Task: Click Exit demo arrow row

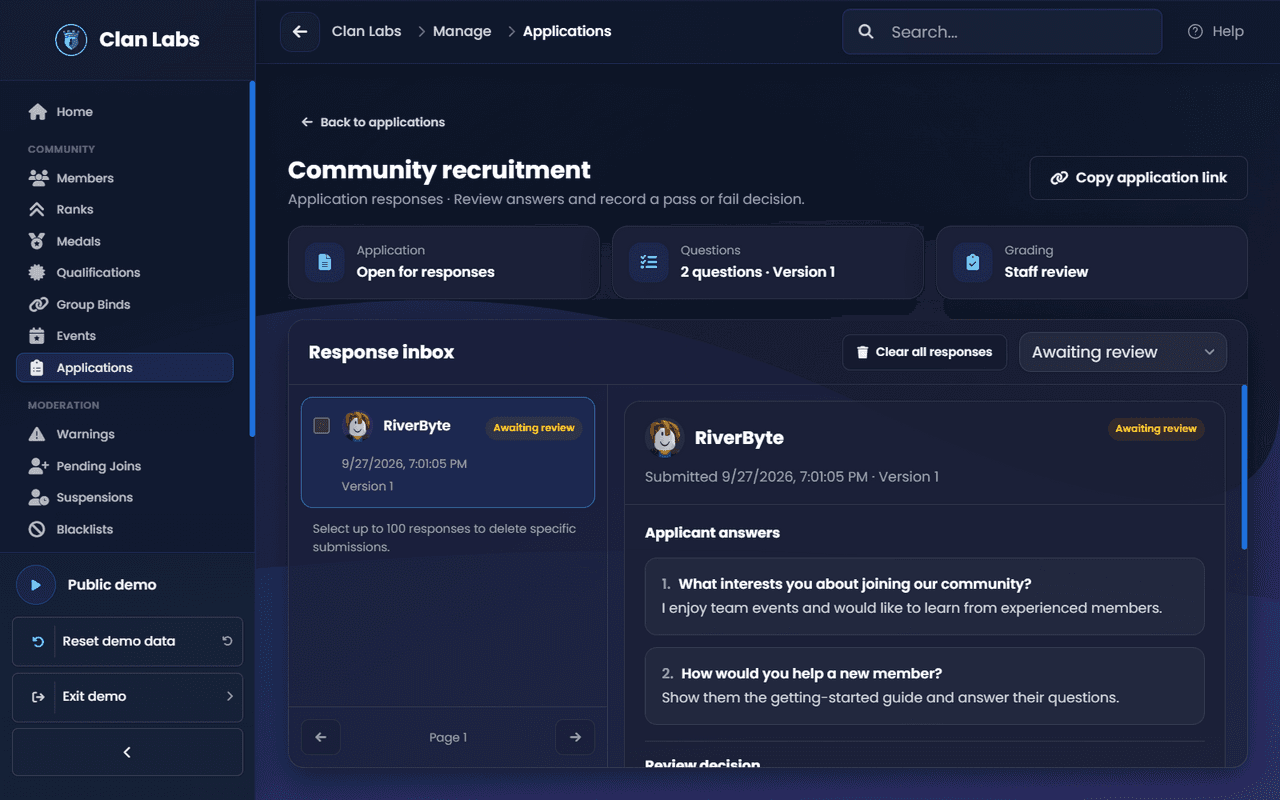Action: (127, 696)
